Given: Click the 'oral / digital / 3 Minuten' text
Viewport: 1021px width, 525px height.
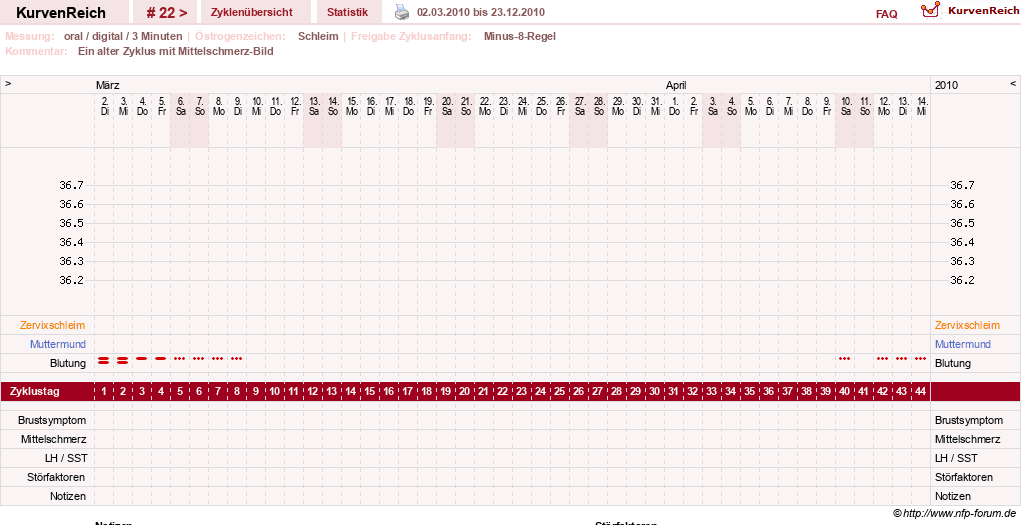Looking at the screenshot, I should pyautogui.click(x=123, y=36).
